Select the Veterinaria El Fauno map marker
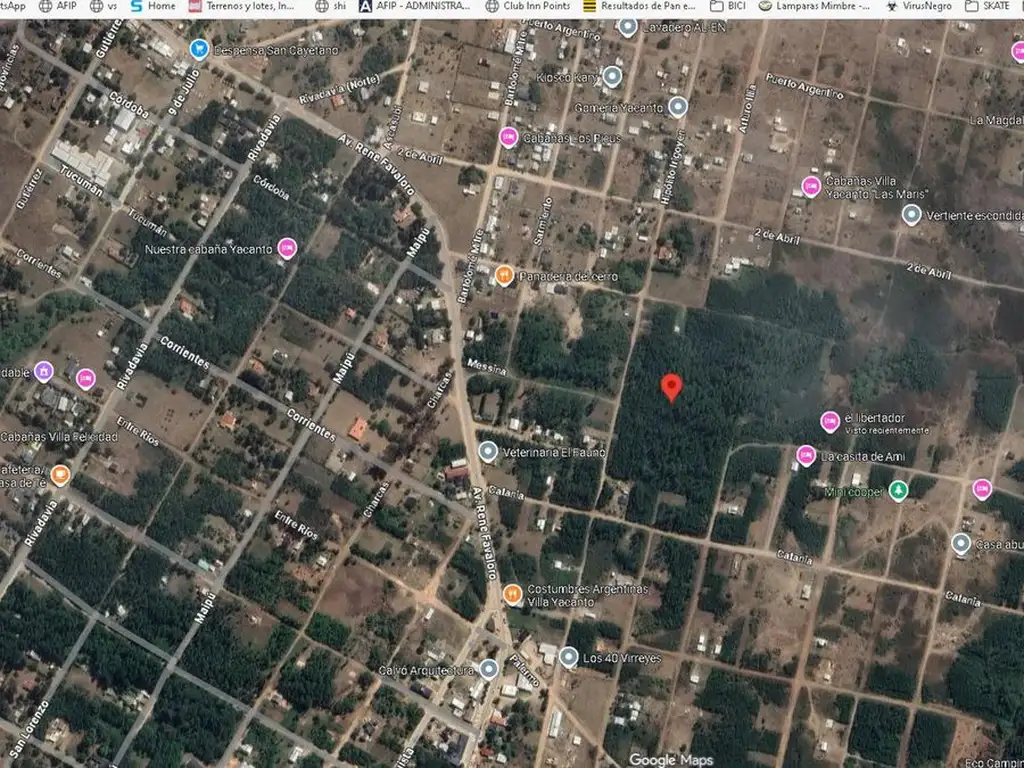 click(488, 452)
